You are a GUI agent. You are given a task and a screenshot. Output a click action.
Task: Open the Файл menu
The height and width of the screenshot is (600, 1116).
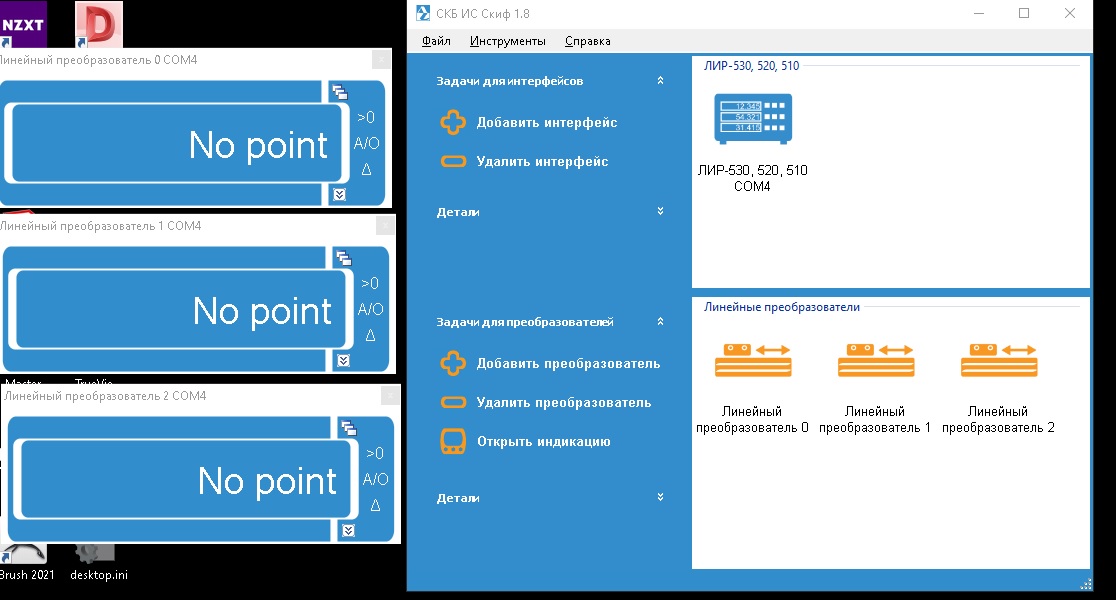[x=436, y=41]
